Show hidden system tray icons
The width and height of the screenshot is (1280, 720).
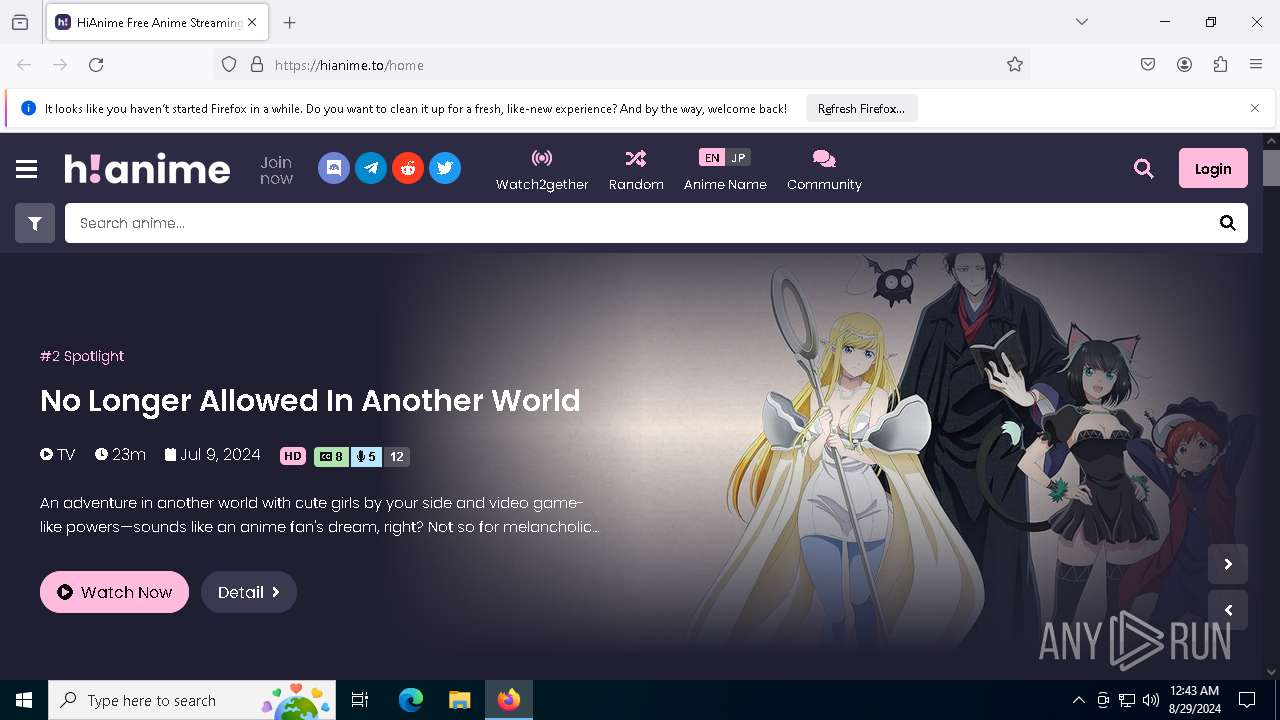point(1078,700)
